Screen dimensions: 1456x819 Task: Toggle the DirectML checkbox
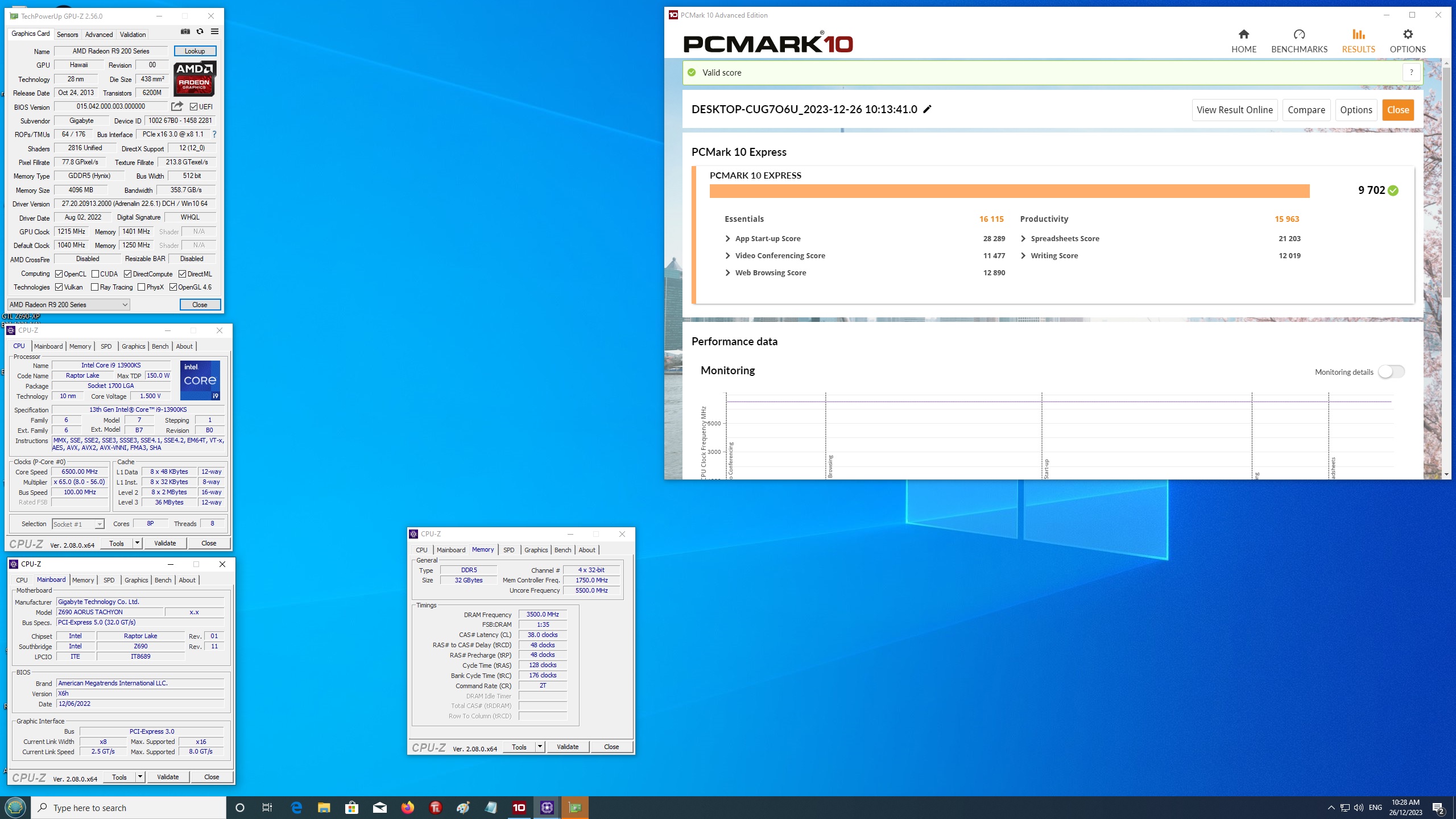click(183, 274)
